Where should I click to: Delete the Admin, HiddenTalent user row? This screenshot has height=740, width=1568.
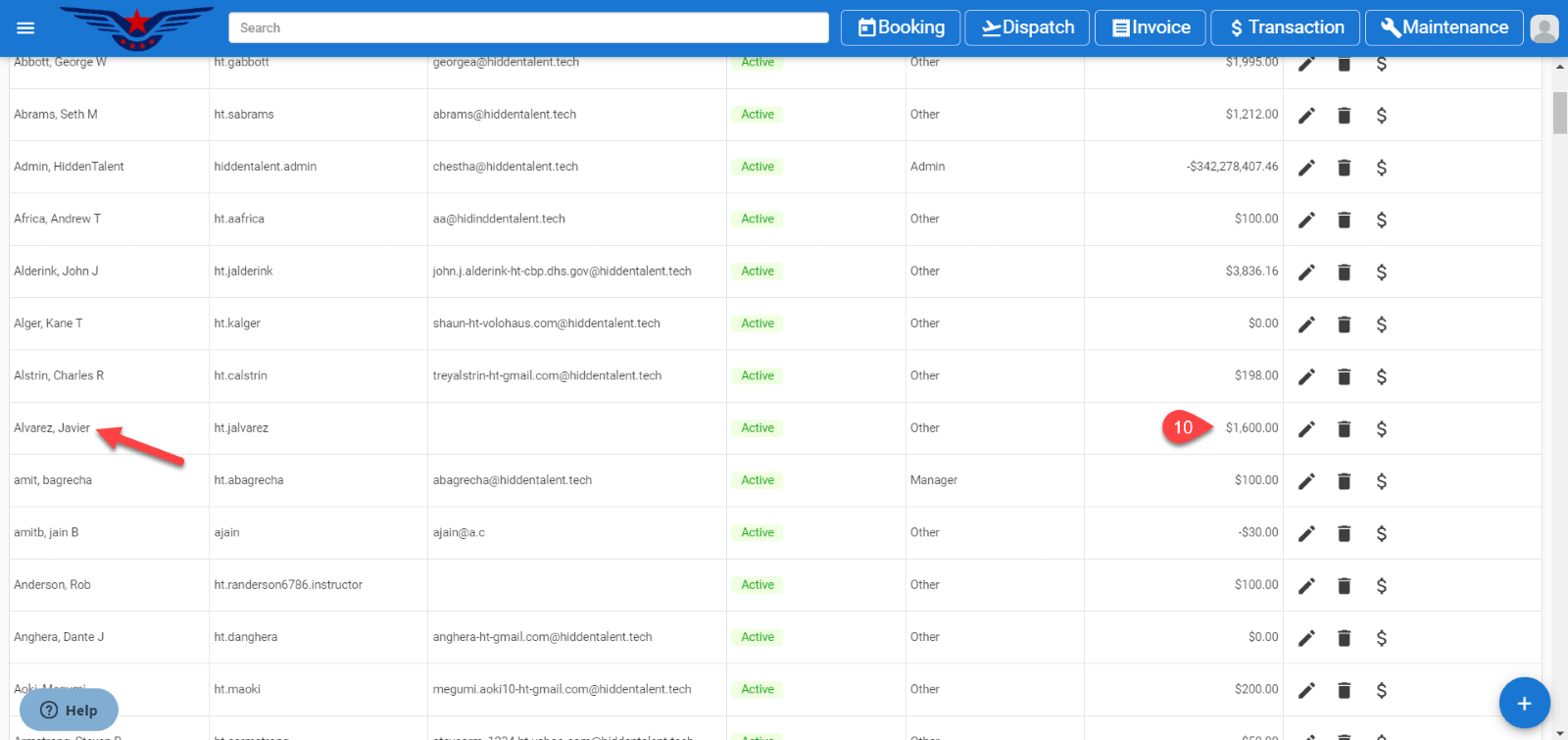point(1344,168)
